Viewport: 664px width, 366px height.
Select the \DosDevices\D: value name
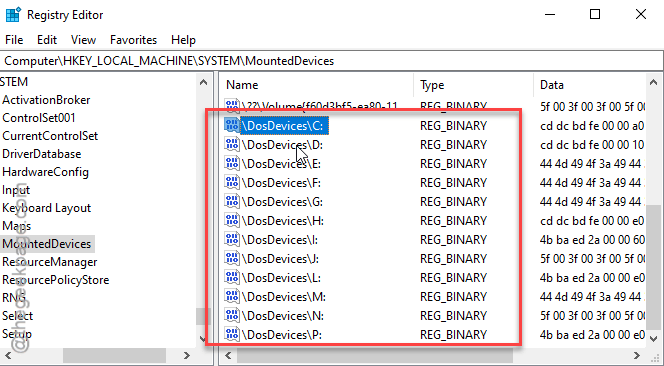point(282,145)
